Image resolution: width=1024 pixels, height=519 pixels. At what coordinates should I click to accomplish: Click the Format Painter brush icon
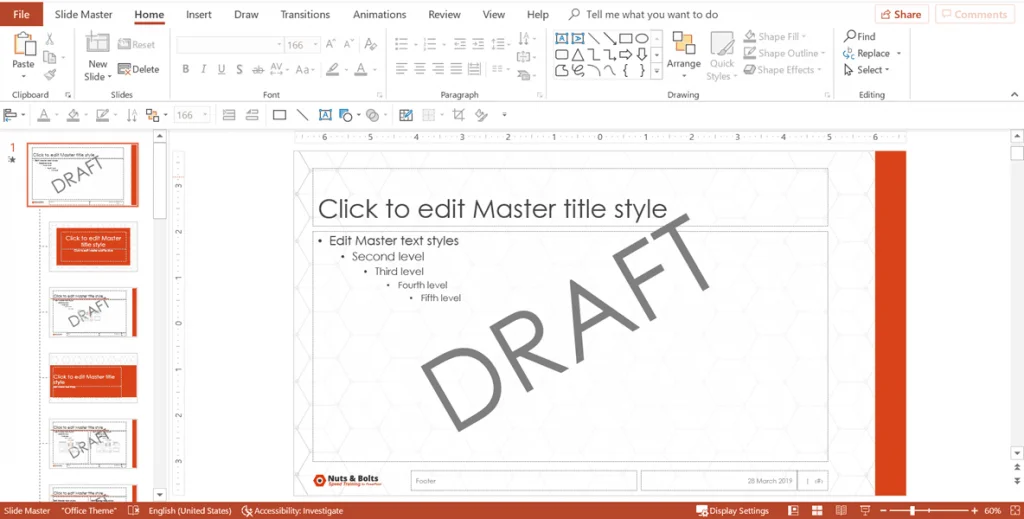click(50, 75)
